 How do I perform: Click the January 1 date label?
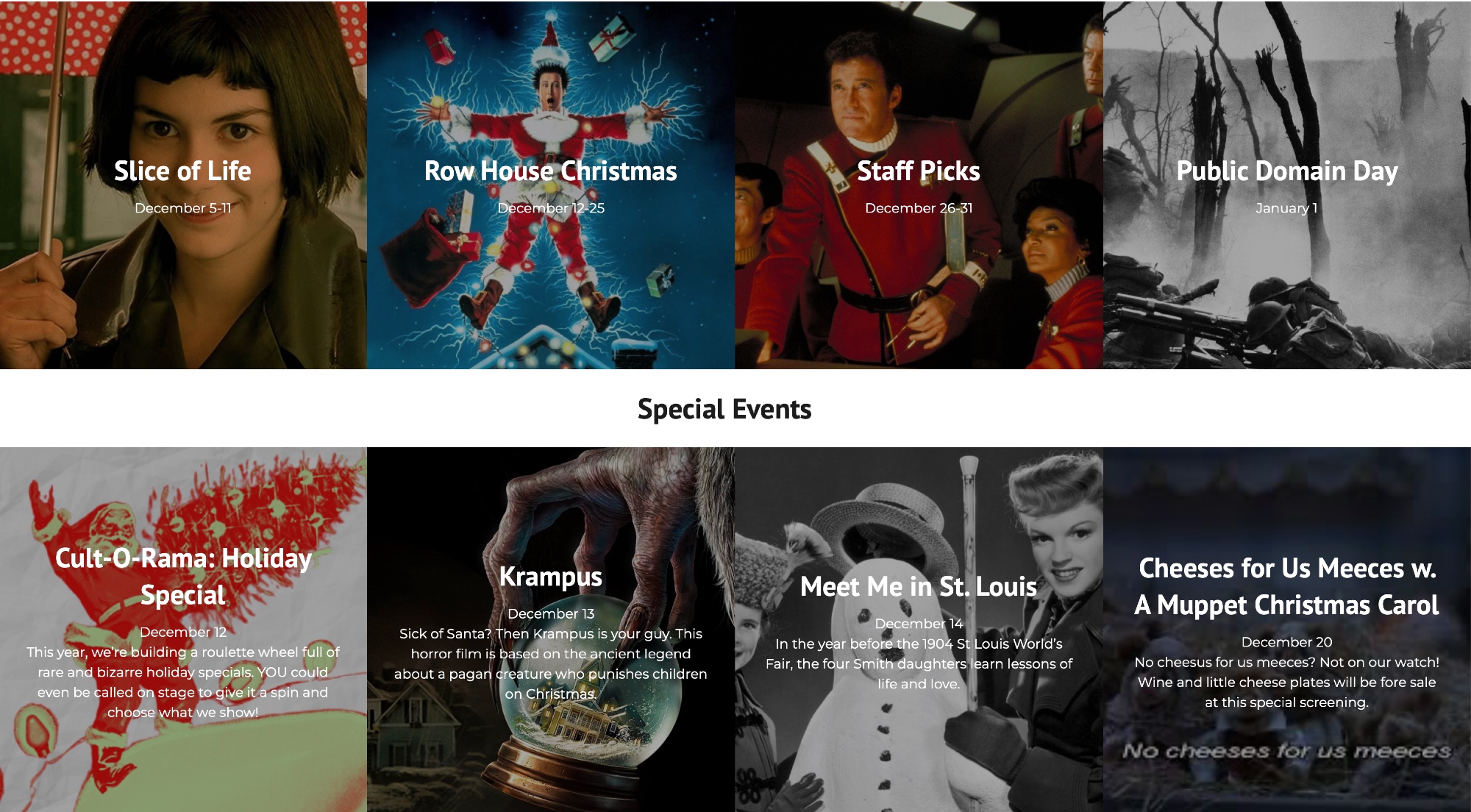pos(1286,208)
